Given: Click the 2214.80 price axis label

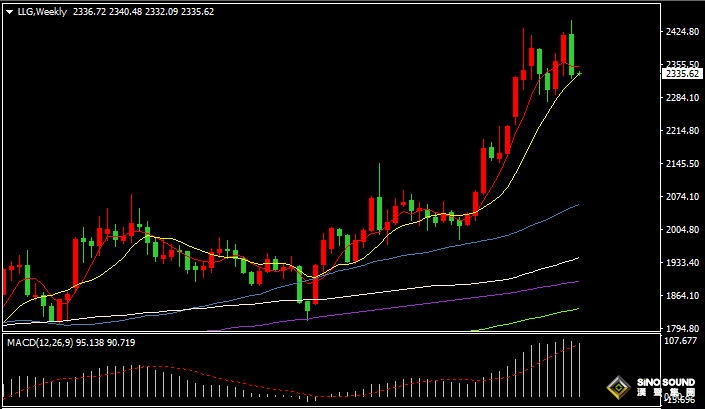Looking at the screenshot, I should click(681, 131).
